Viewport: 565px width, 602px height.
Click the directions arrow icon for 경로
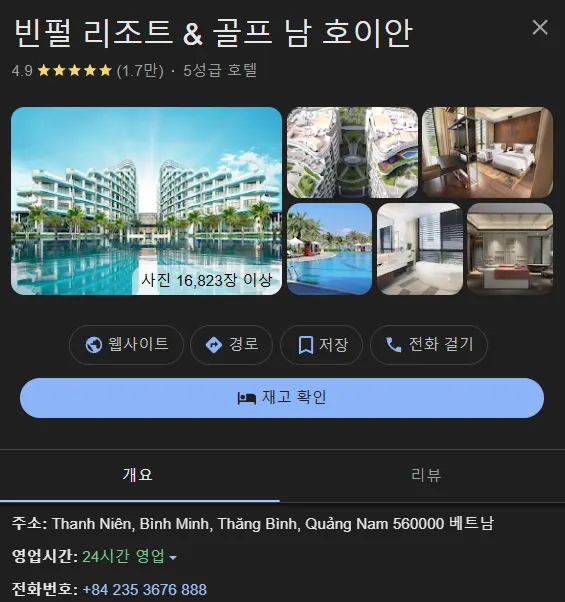(214, 345)
